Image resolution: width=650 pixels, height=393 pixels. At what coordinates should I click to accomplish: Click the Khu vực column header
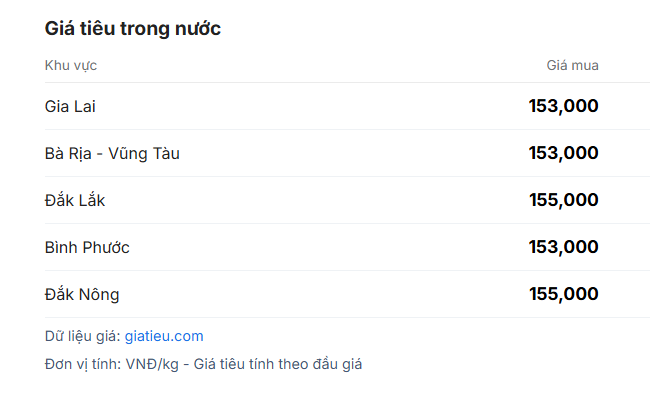(x=71, y=66)
